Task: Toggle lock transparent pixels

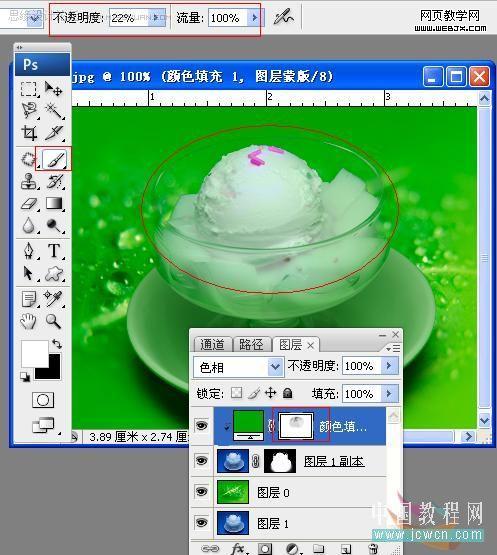Action: click(x=236, y=393)
